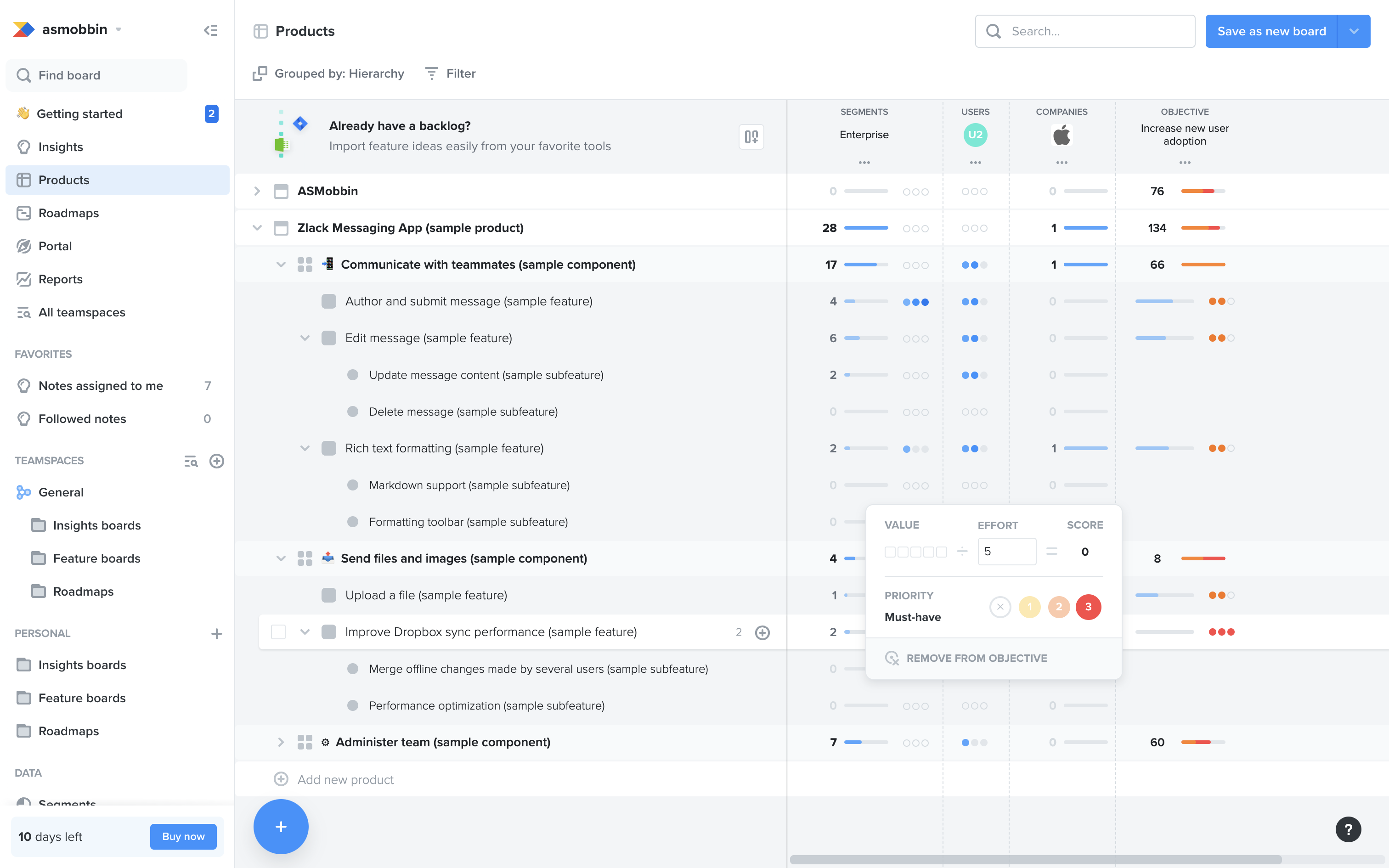Collapse Send files and images component

click(x=281, y=558)
